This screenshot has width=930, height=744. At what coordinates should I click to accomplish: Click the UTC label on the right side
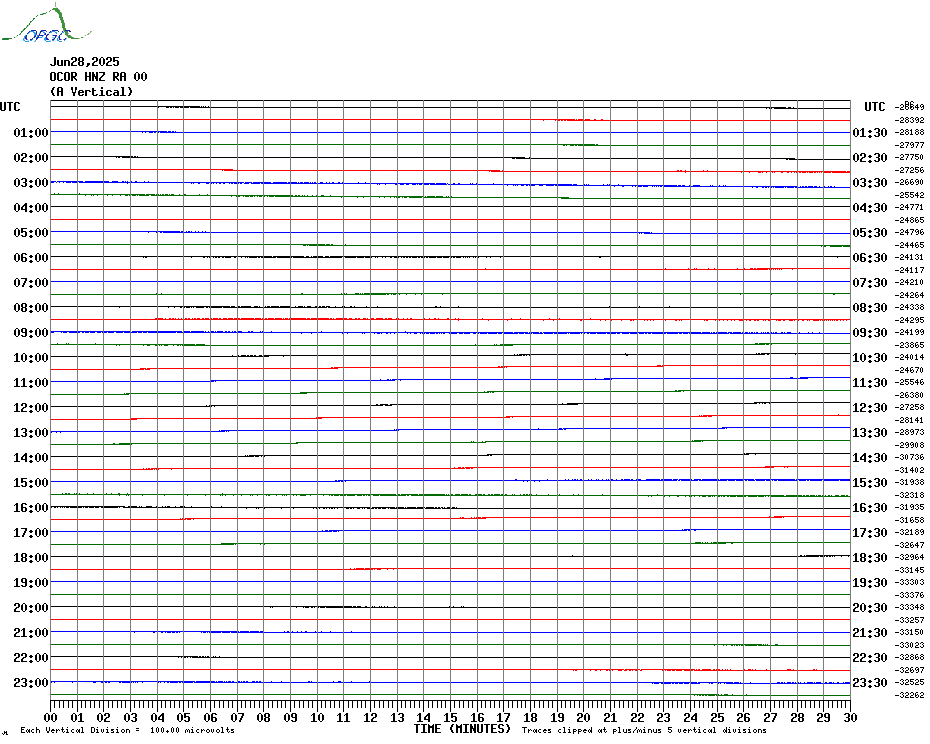click(x=874, y=107)
